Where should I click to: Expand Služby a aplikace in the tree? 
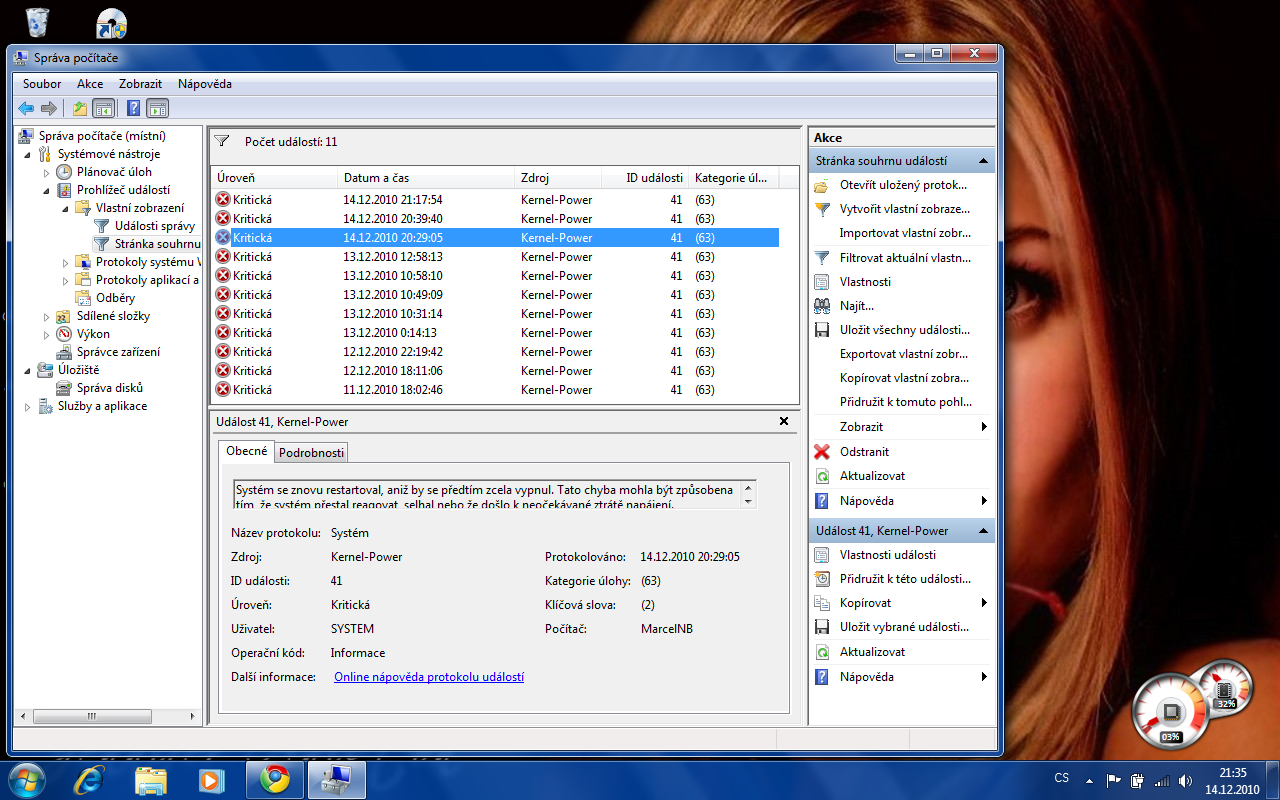[28, 407]
